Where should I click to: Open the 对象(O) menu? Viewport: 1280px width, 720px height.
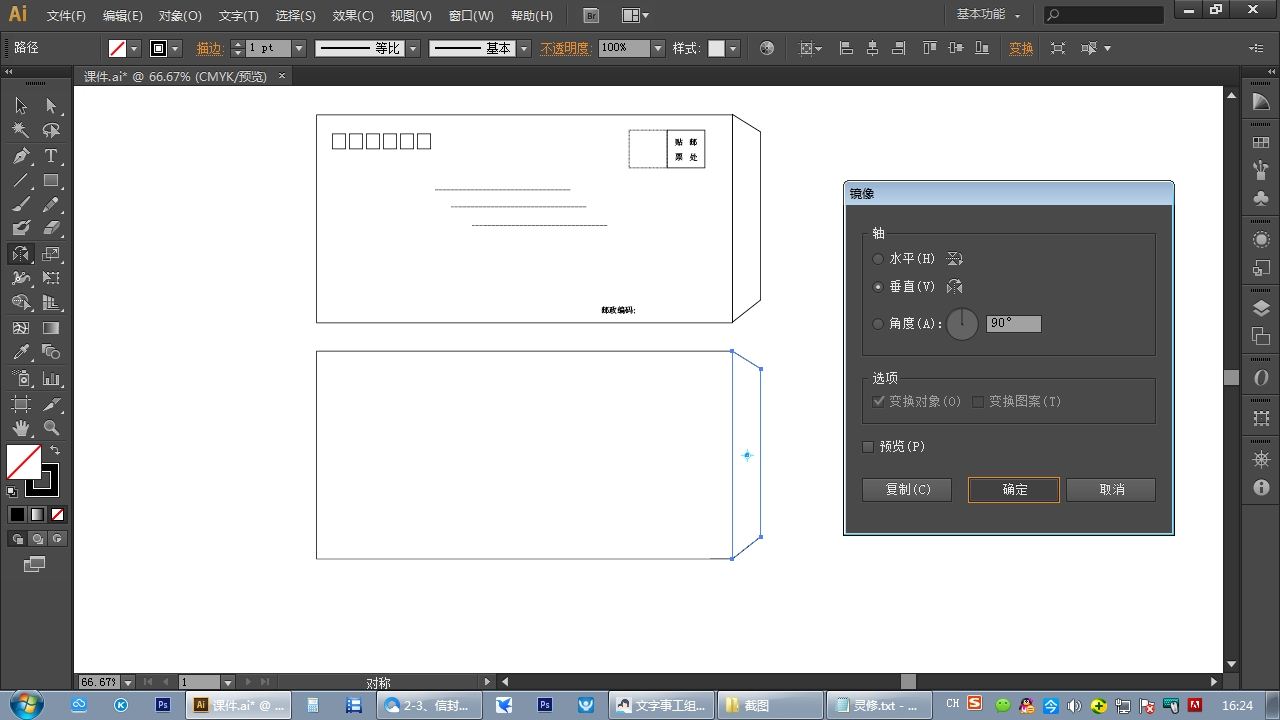[180, 16]
